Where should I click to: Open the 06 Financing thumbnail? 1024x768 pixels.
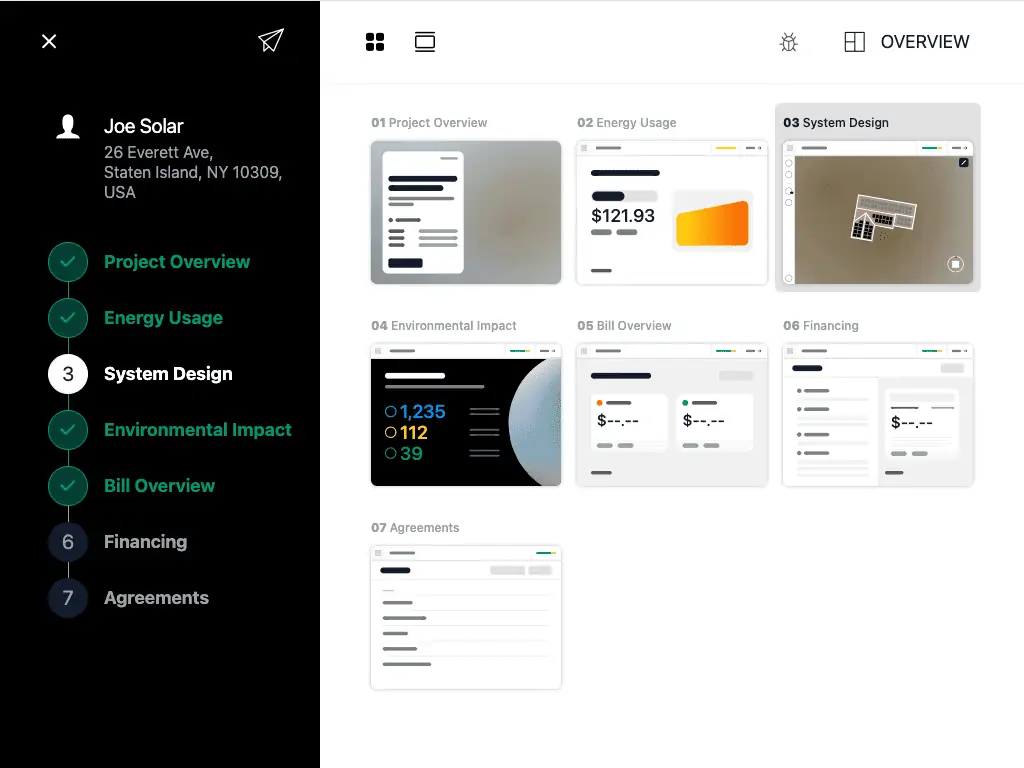[x=878, y=415]
